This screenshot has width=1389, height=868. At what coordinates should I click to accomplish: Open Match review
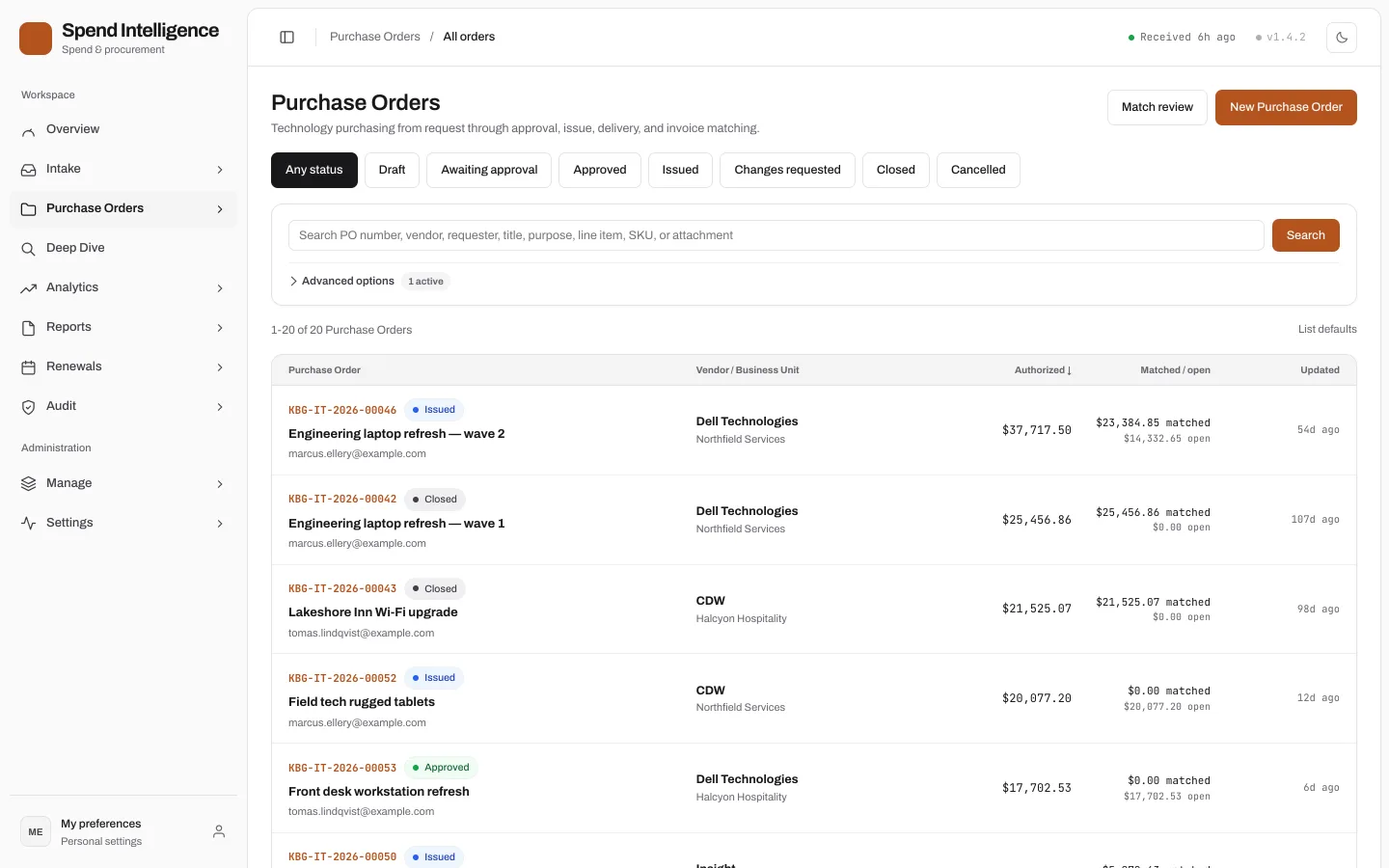[1157, 107]
